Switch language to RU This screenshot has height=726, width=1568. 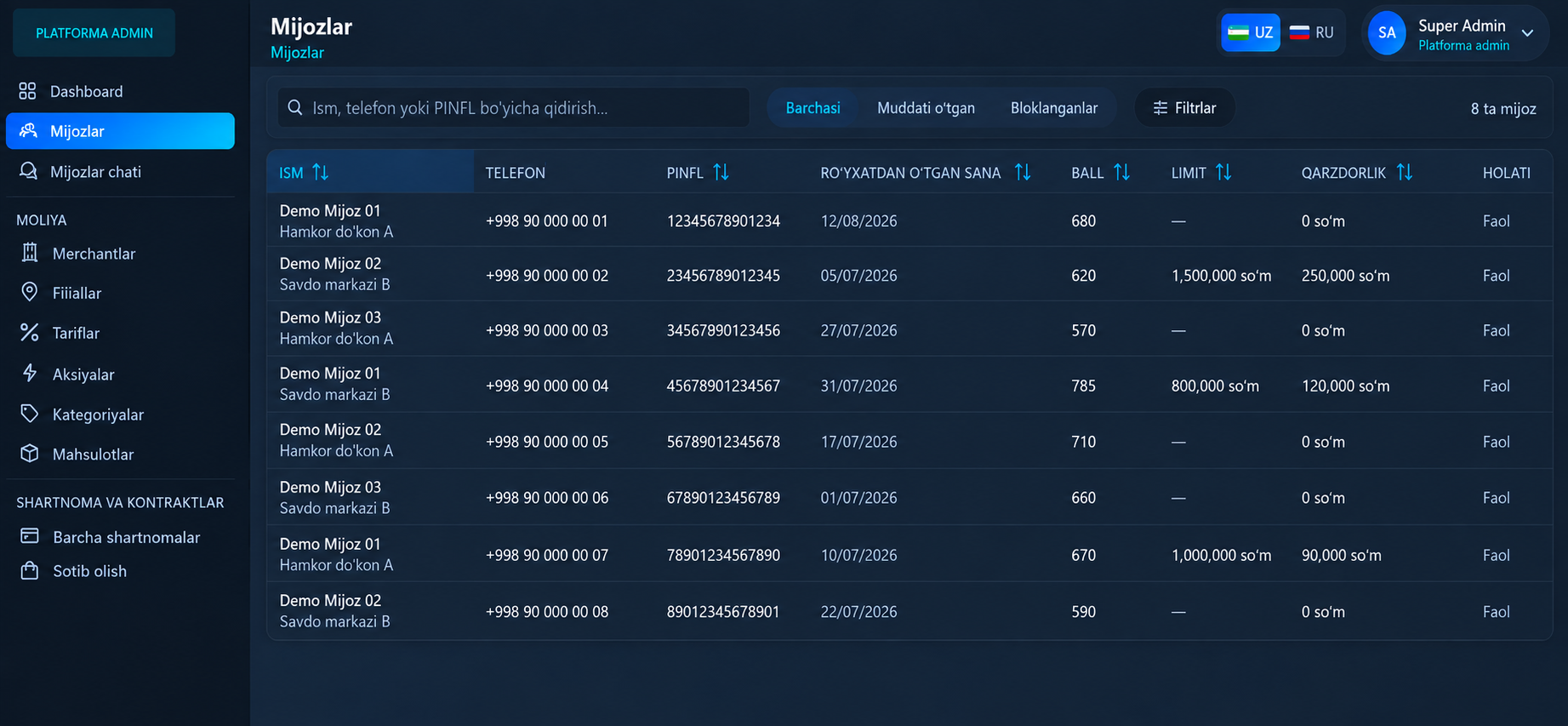pyautogui.click(x=1311, y=32)
